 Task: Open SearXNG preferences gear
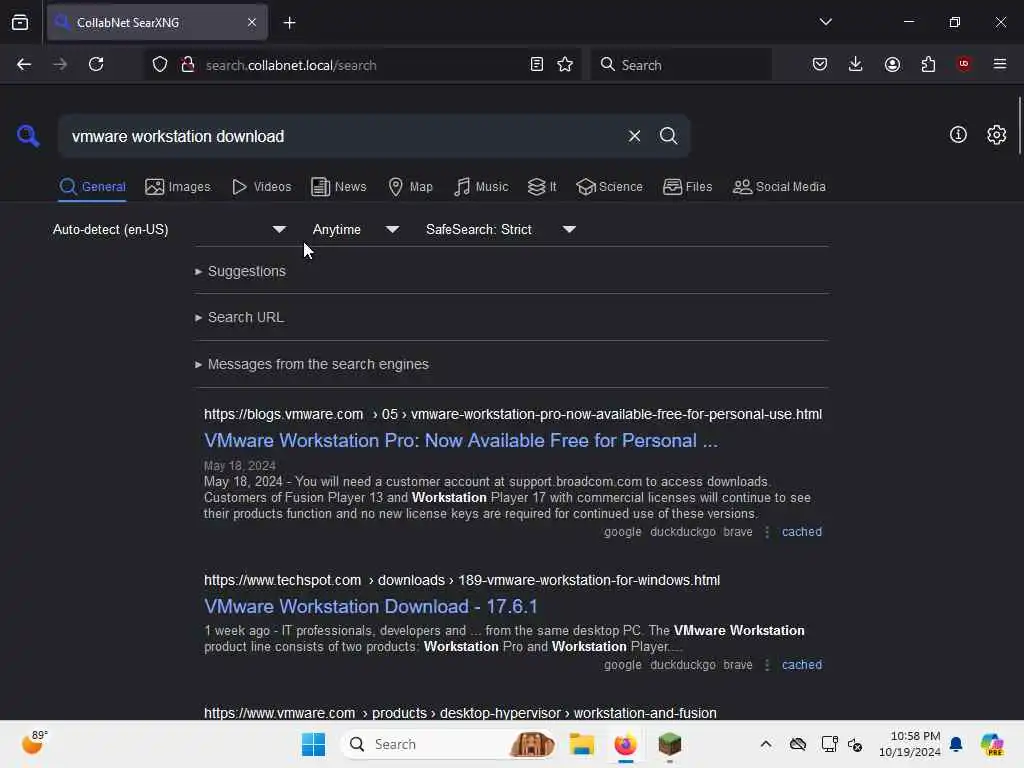coord(996,135)
